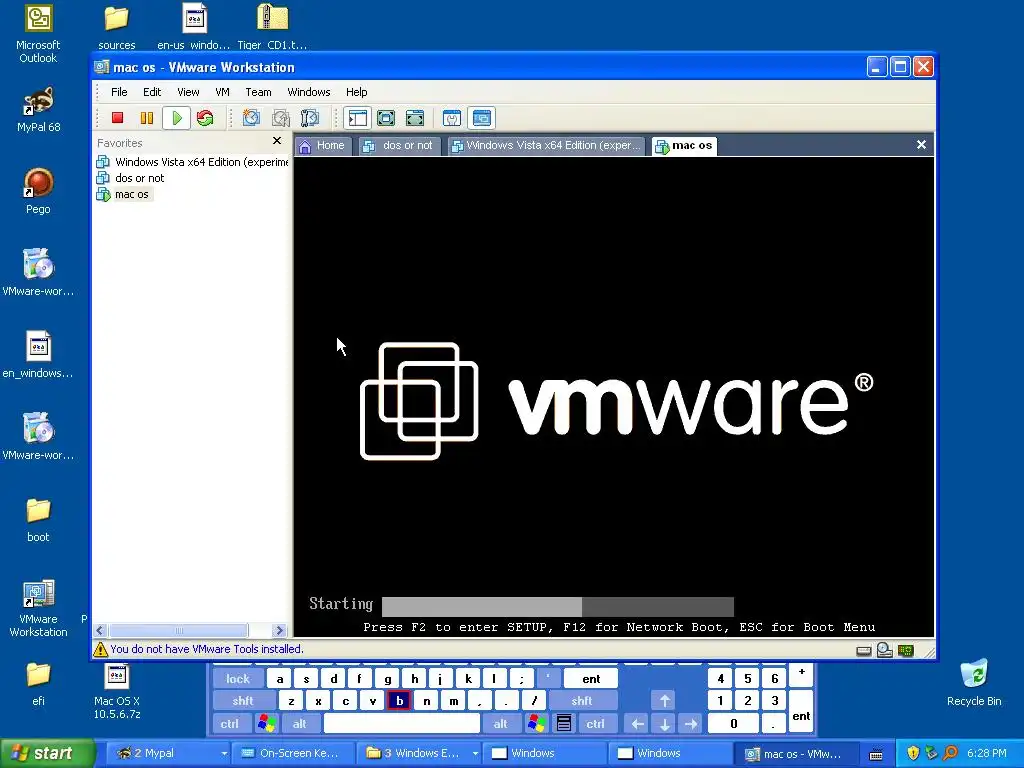The image size is (1024, 768).
Task: Open the Team menu
Action: [258, 92]
